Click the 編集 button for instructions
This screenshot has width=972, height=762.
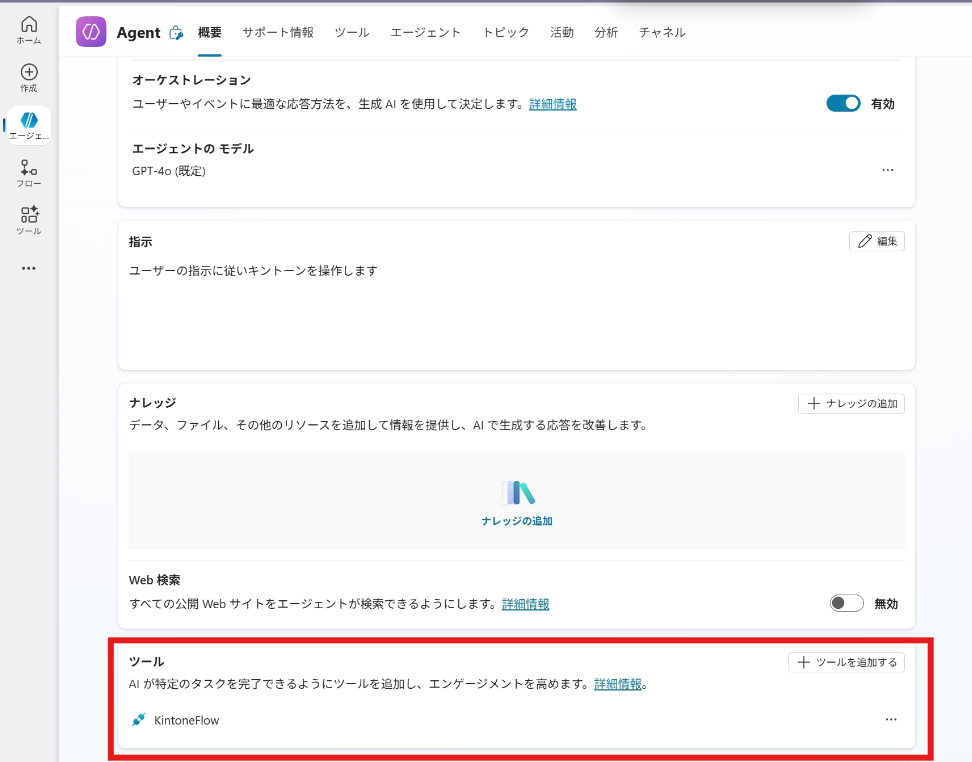point(877,241)
